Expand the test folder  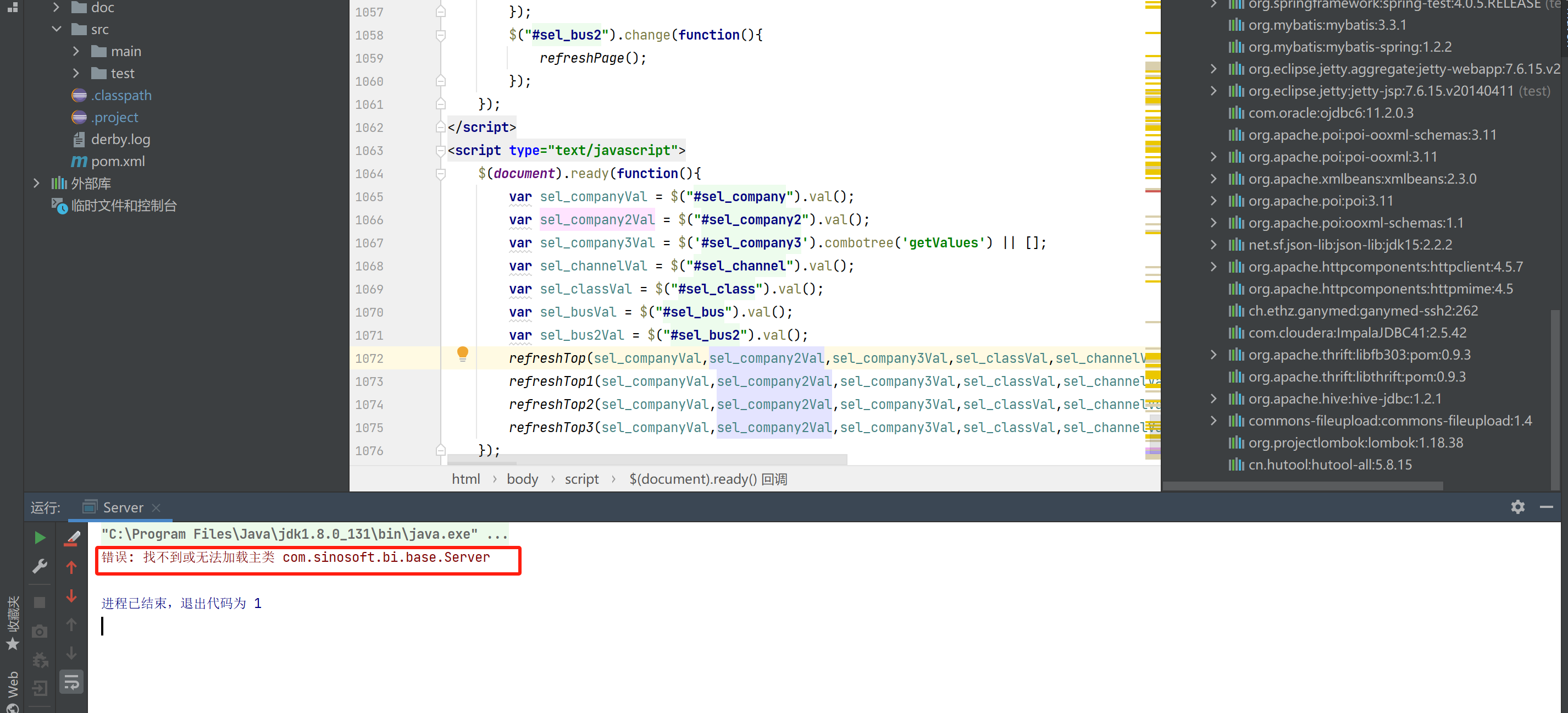tap(76, 73)
